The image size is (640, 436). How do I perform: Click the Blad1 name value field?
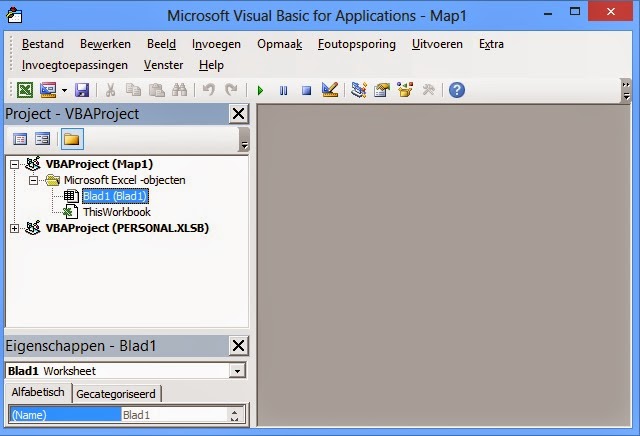(175, 415)
